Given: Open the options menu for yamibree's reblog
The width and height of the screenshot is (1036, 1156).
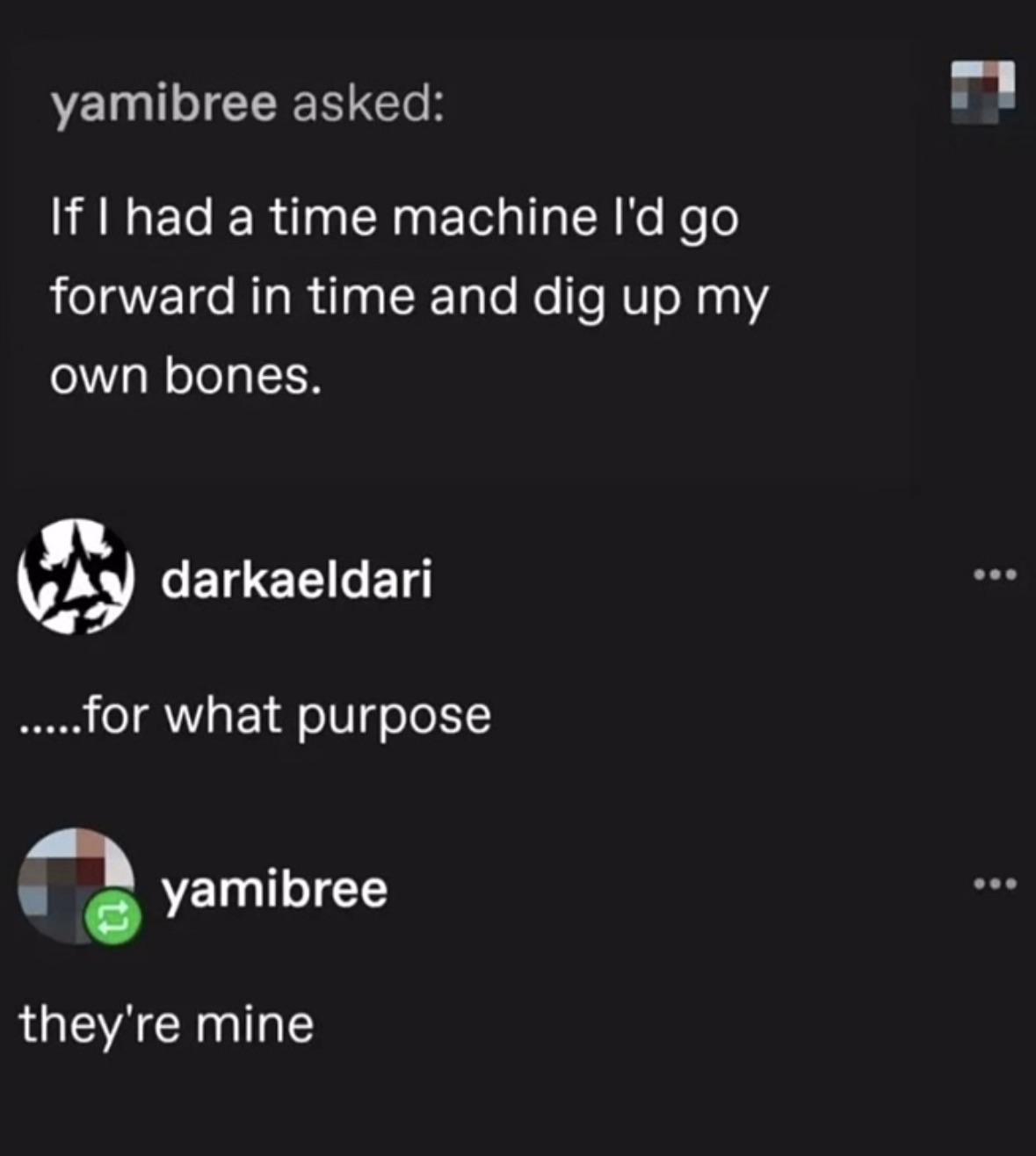Looking at the screenshot, I should click(x=995, y=884).
